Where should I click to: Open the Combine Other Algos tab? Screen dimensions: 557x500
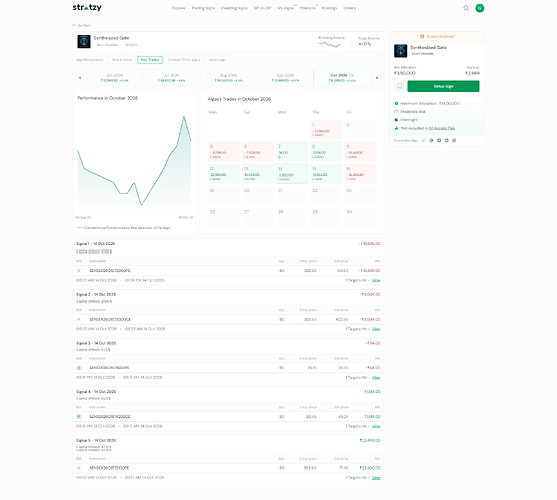pyautogui.click(x=184, y=60)
